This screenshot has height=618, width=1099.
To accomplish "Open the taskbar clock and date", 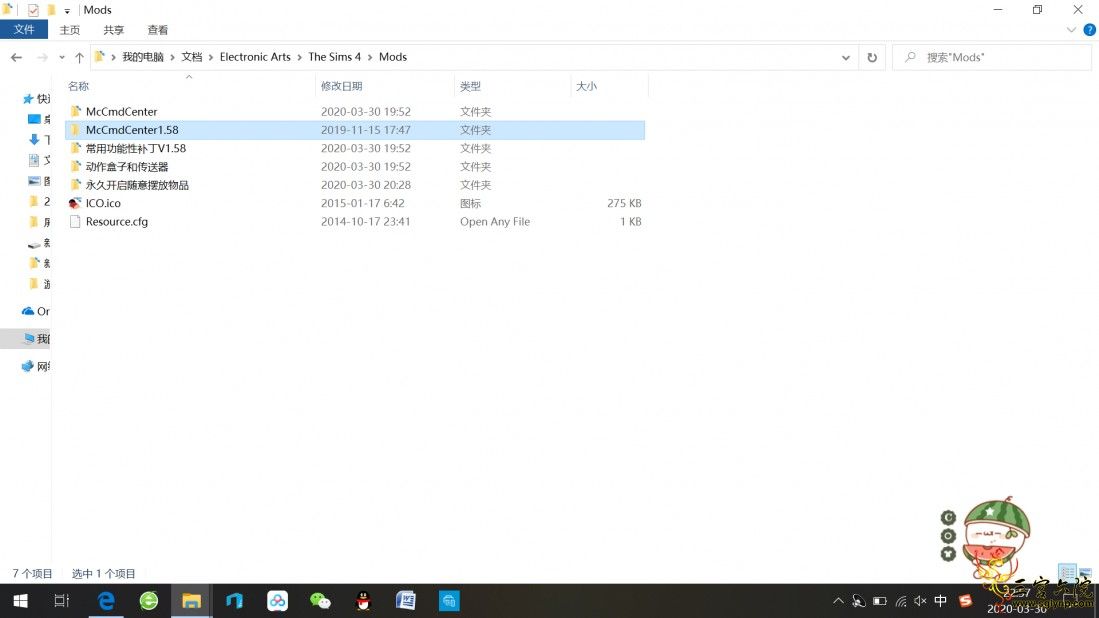I will pos(1016,600).
